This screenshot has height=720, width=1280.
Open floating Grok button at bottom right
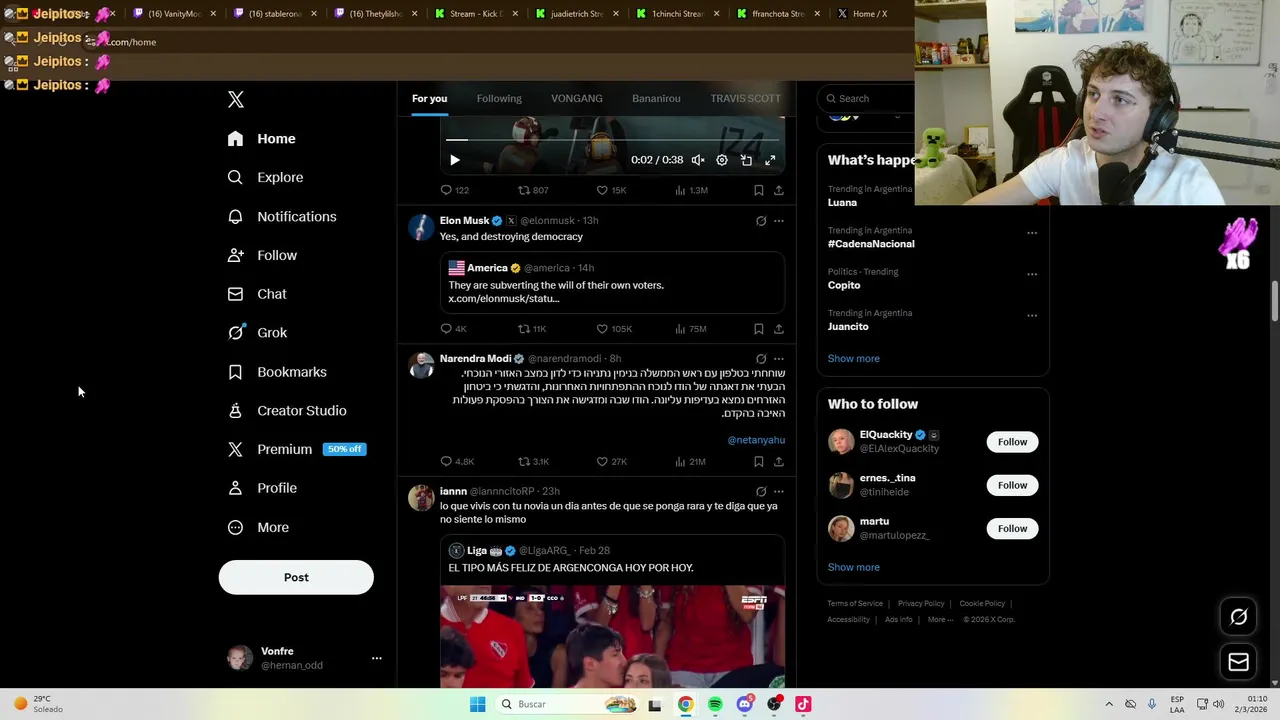coord(1238,617)
